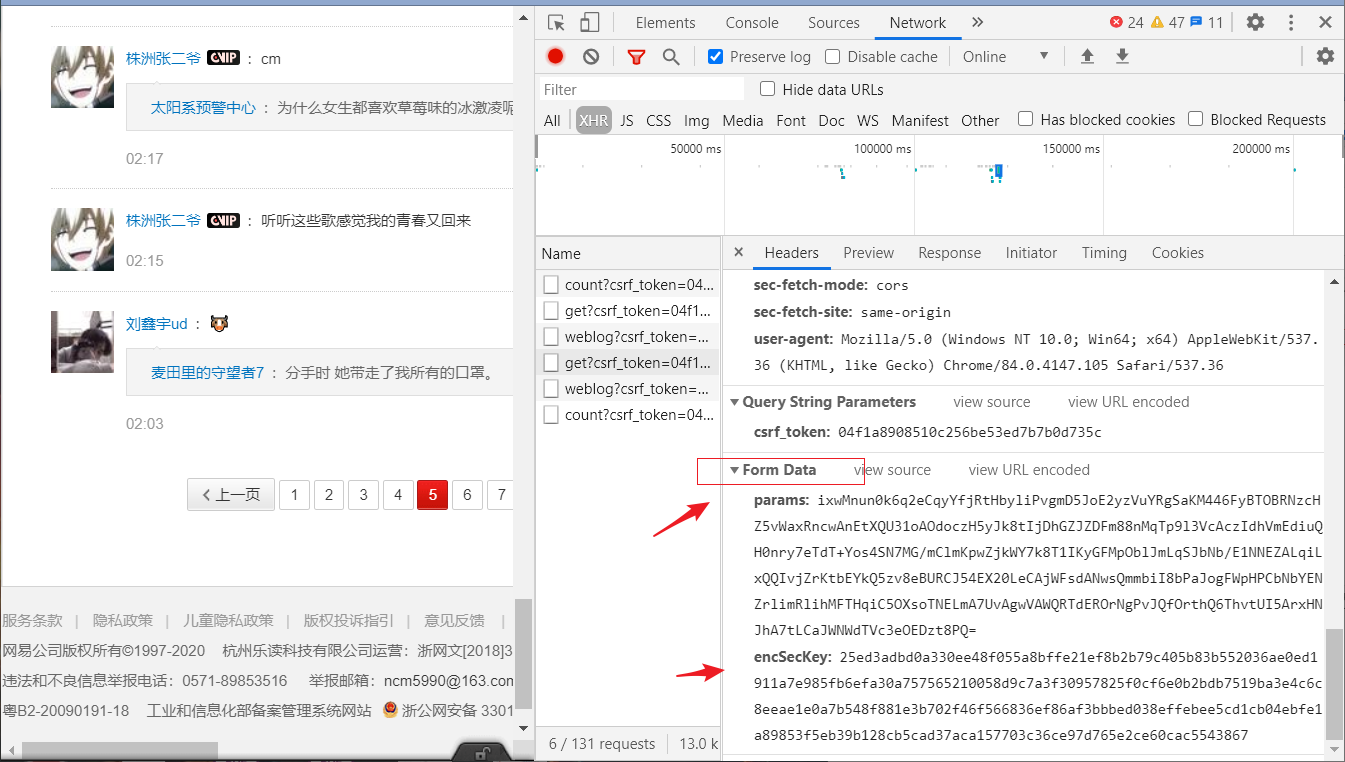Go to comment page 6
The width and height of the screenshot is (1345, 762).
467,494
